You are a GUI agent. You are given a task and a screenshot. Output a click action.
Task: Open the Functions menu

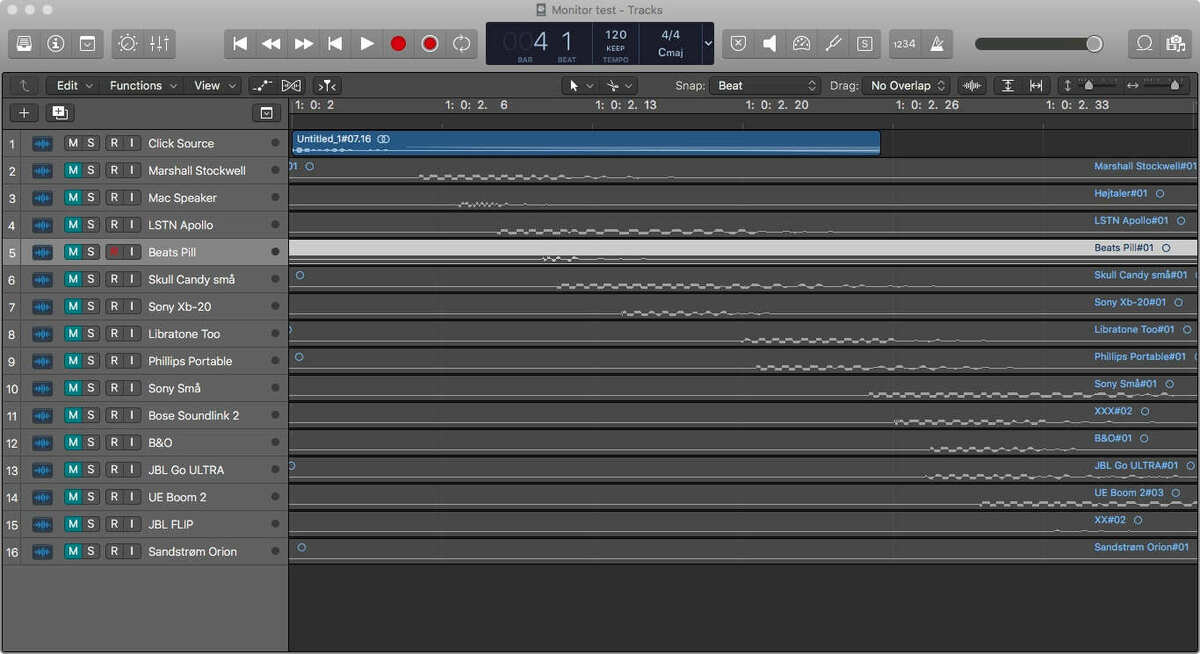click(143, 86)
